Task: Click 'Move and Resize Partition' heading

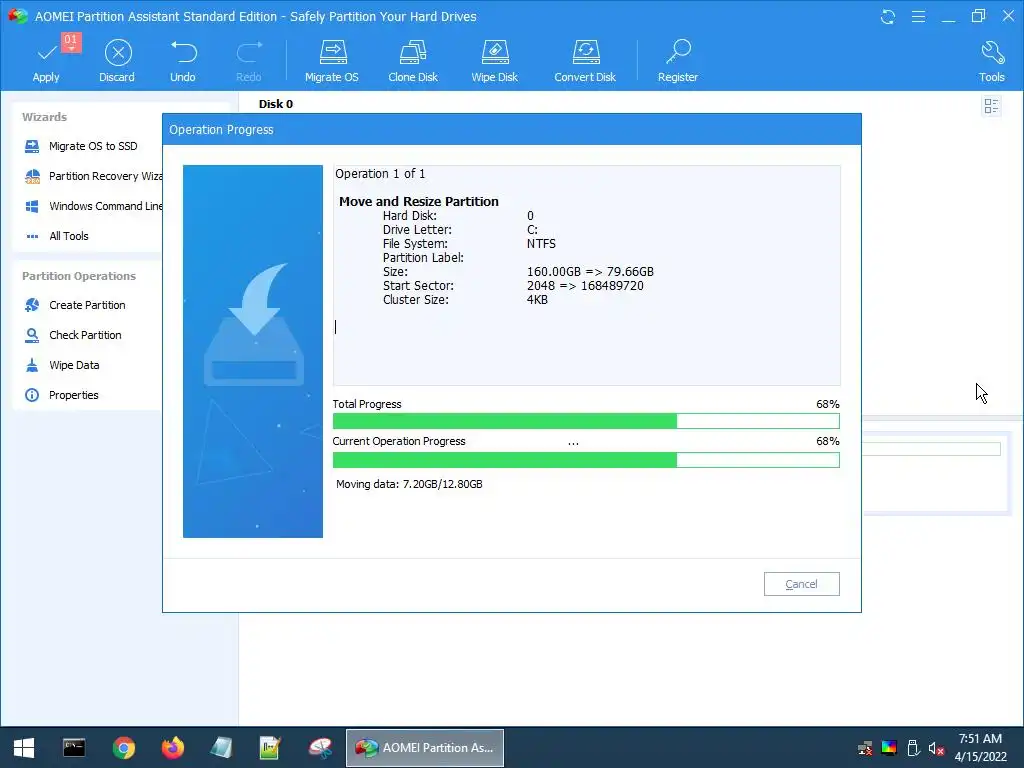Action: coord(419,202)
